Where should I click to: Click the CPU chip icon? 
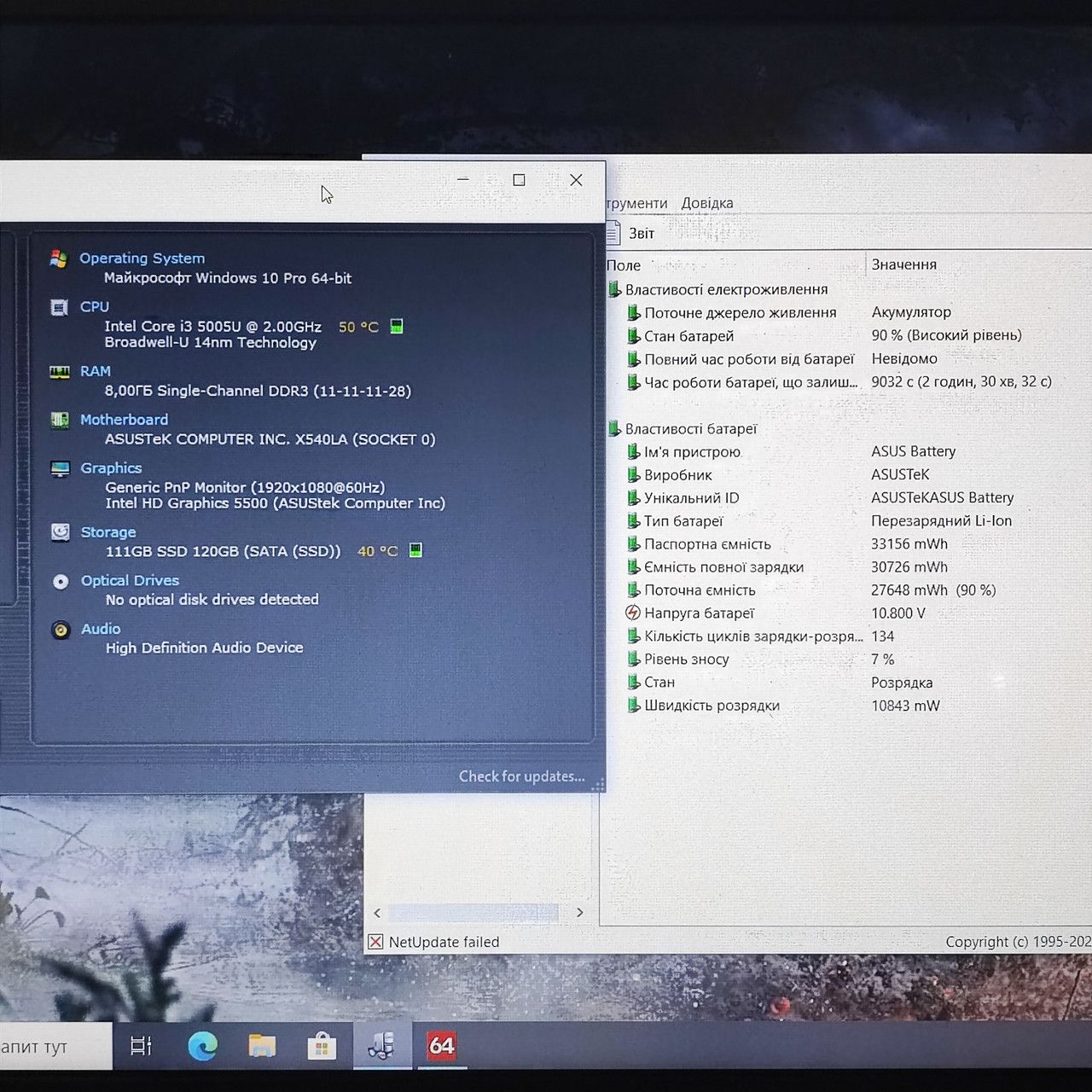coord(59,308)
